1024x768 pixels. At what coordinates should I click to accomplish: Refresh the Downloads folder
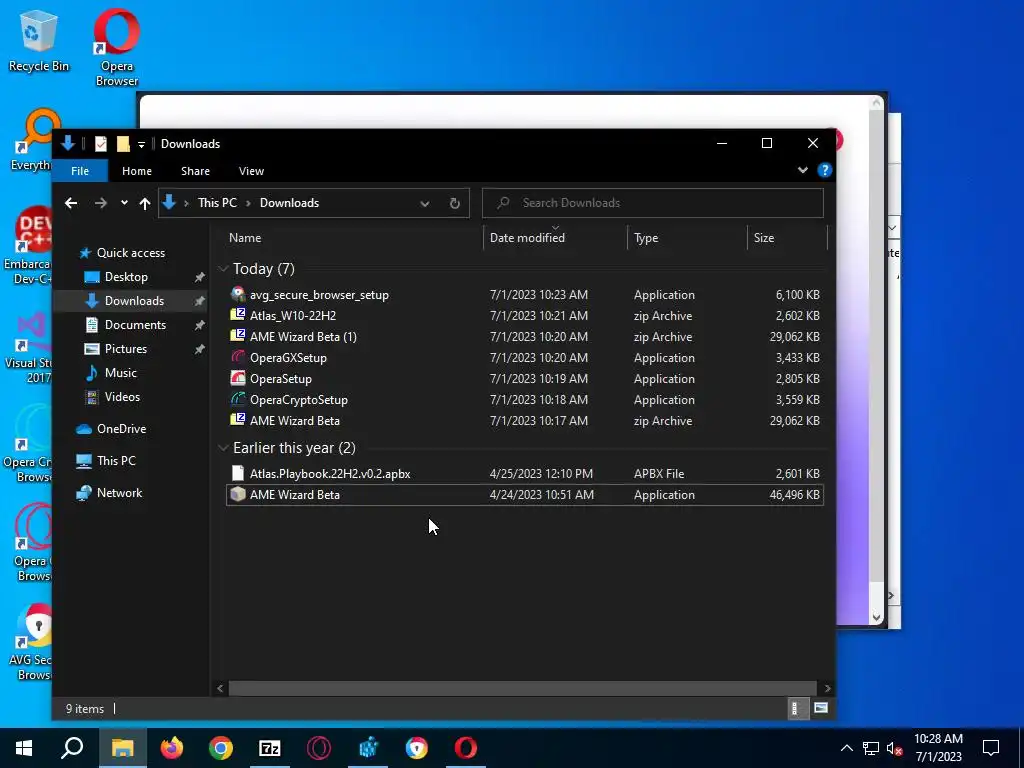[x=455, y=203]
